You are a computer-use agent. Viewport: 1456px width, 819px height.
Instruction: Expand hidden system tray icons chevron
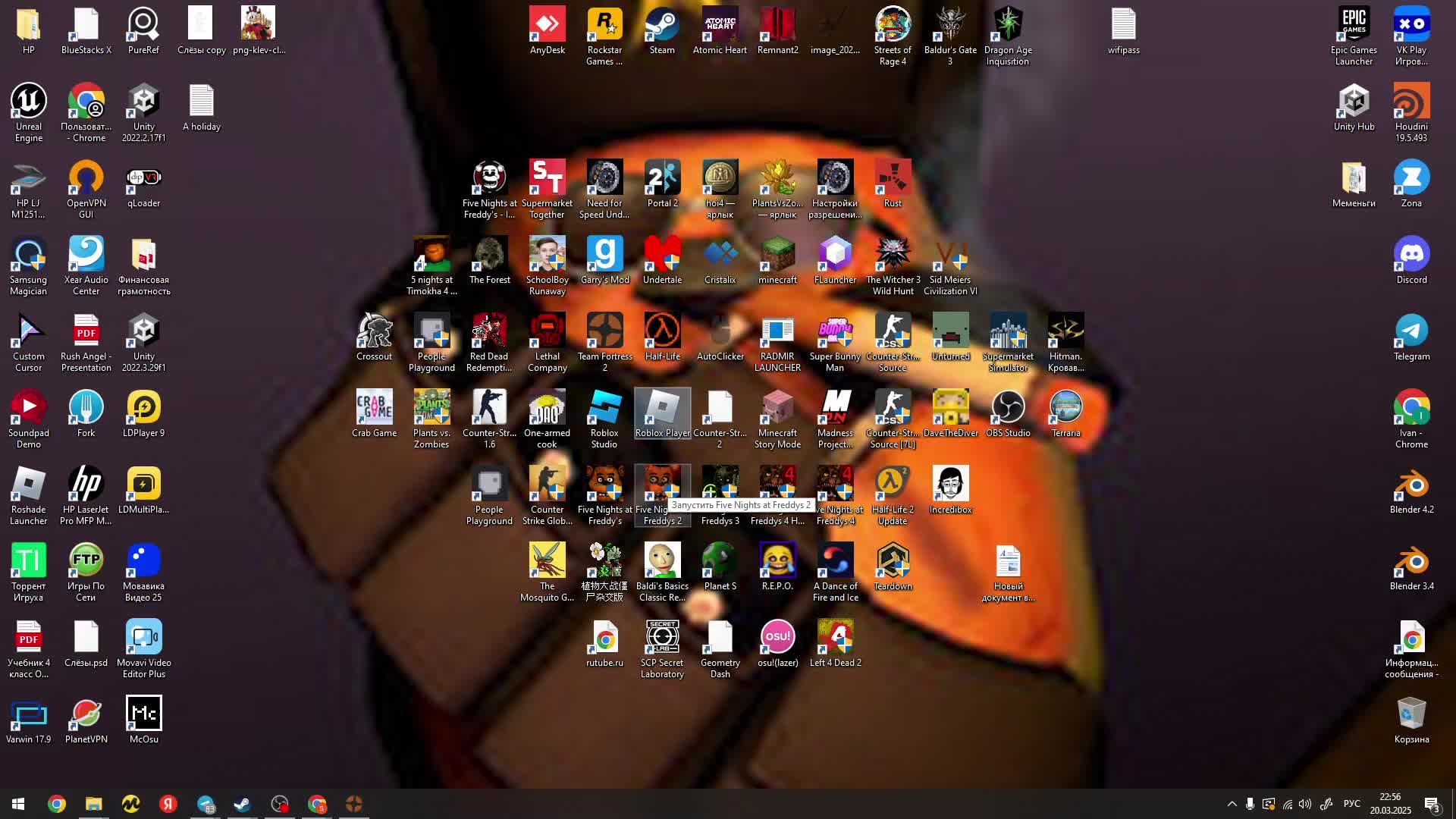1232,804
